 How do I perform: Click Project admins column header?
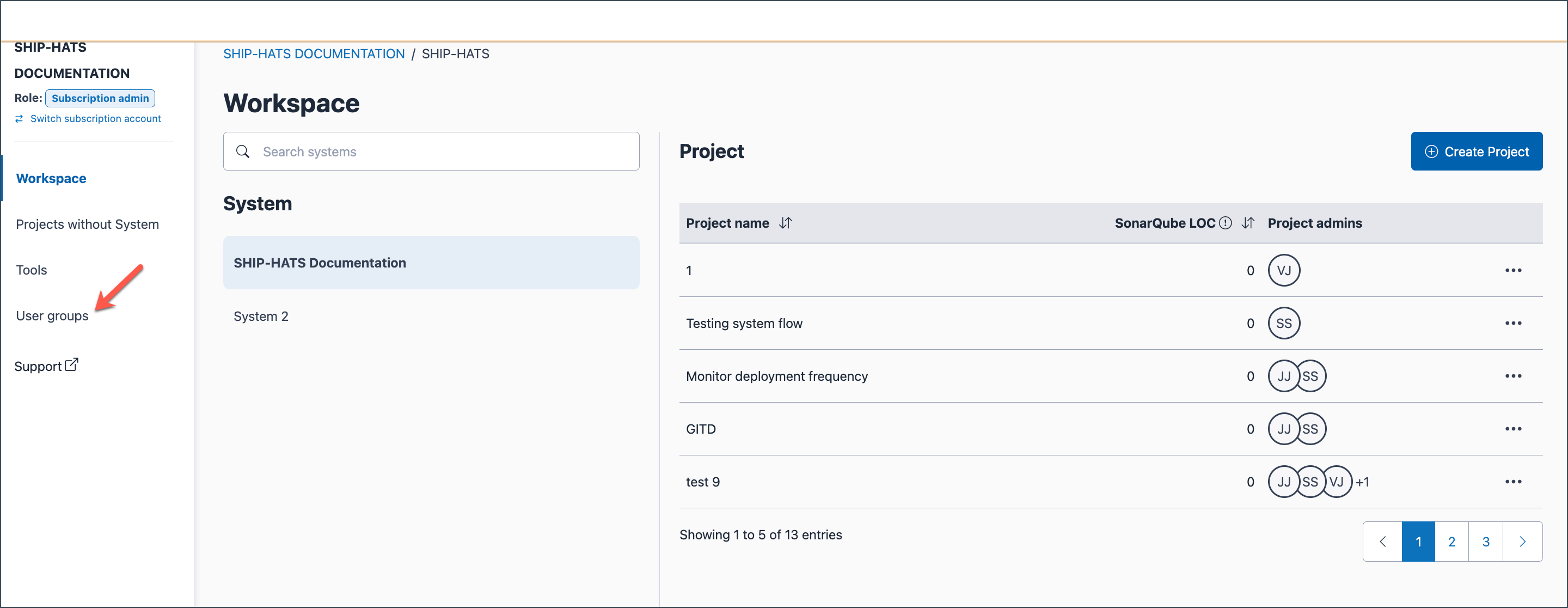(x=1315, y=223)
